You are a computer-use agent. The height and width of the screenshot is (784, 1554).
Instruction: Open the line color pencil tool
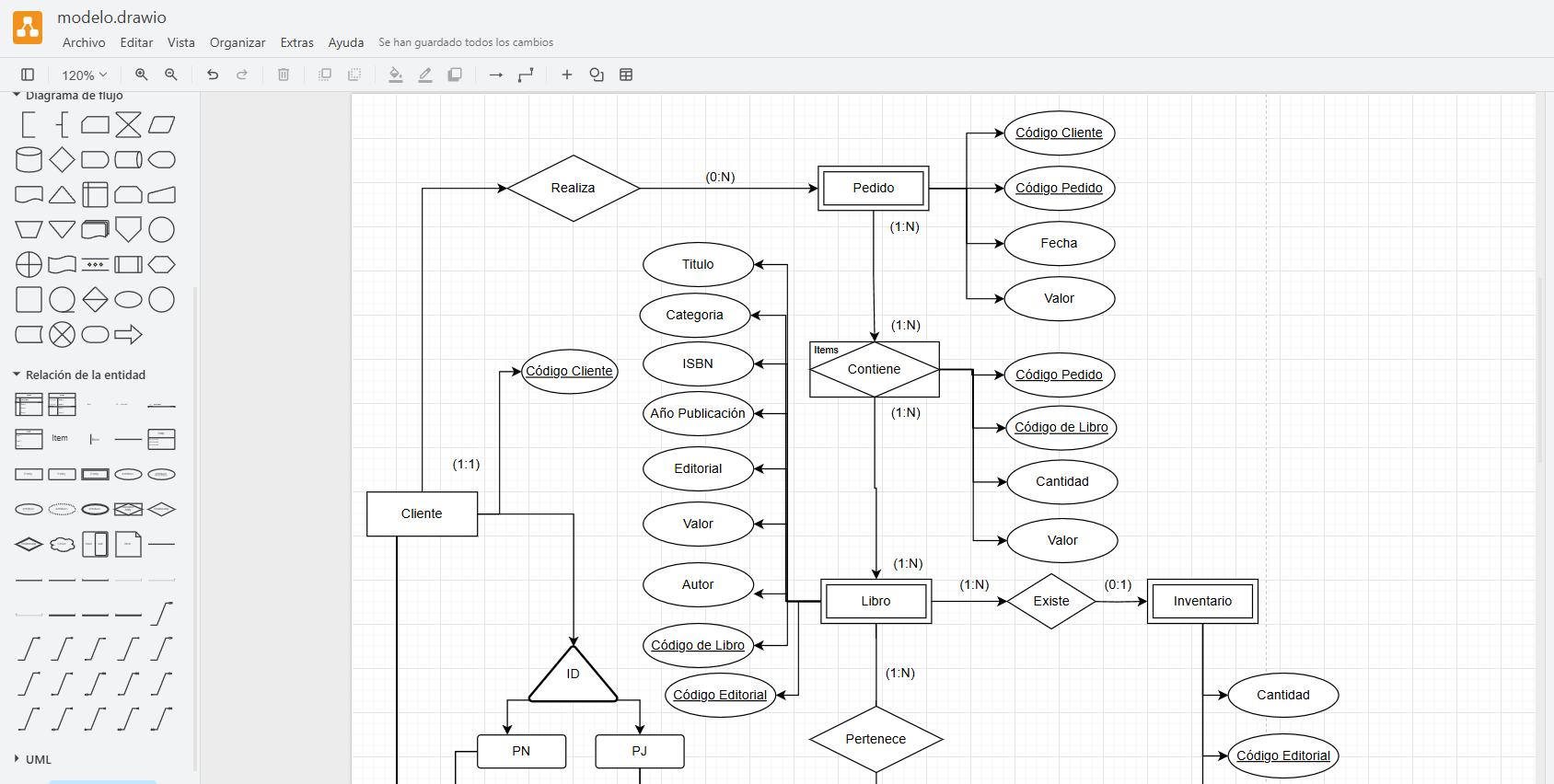coord(425,75)
